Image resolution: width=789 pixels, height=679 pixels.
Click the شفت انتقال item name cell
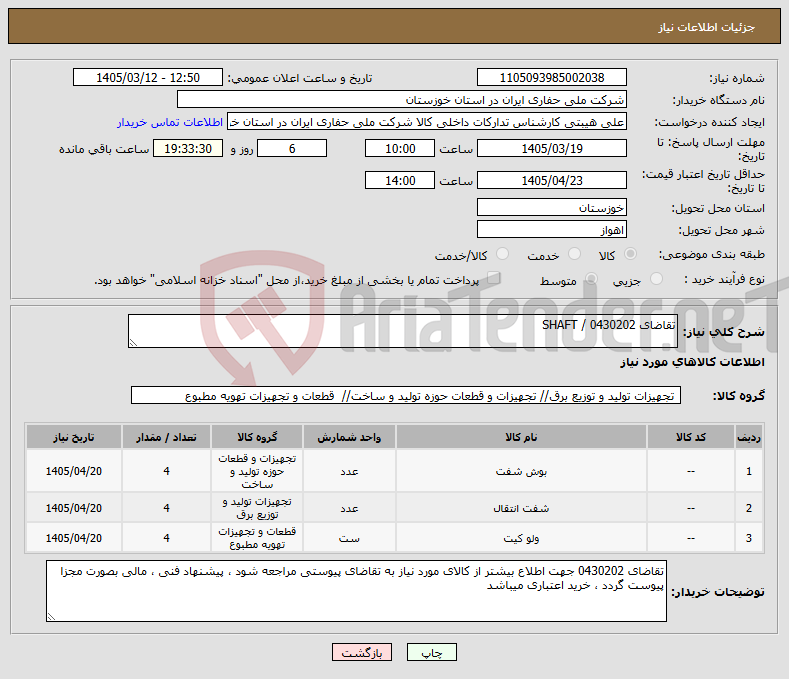[x=521, y=508]
